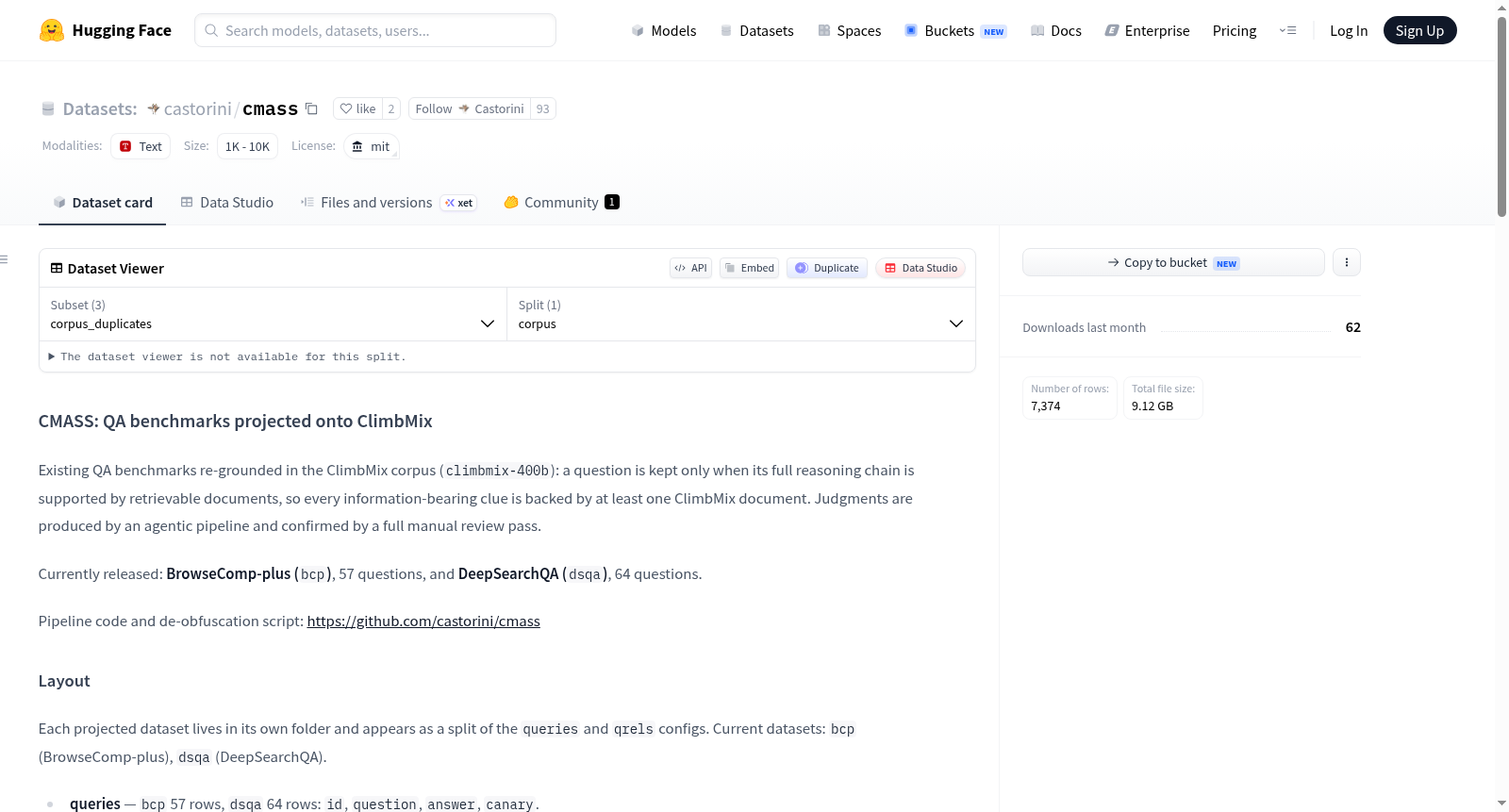Click the Text modality tag
This screenshot has height=812, width=1509.
(x=141, y=146)
